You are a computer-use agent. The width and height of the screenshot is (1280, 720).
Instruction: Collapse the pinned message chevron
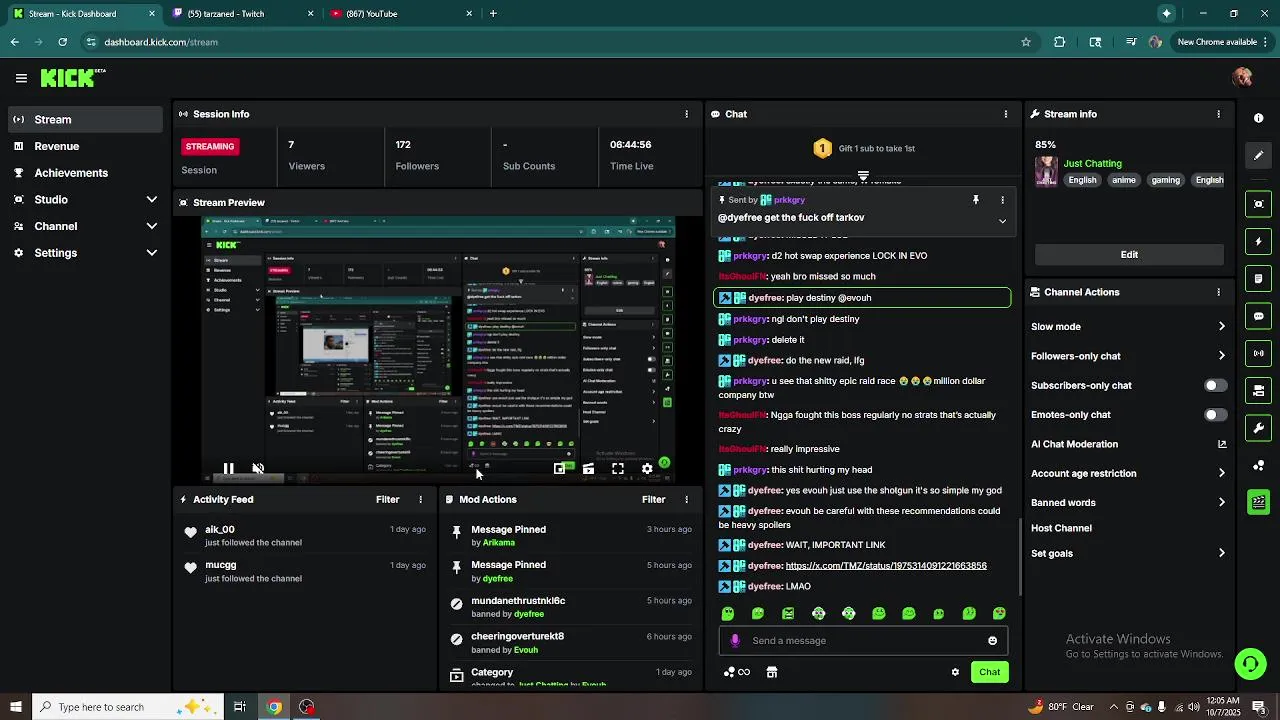coord(1002,221)
